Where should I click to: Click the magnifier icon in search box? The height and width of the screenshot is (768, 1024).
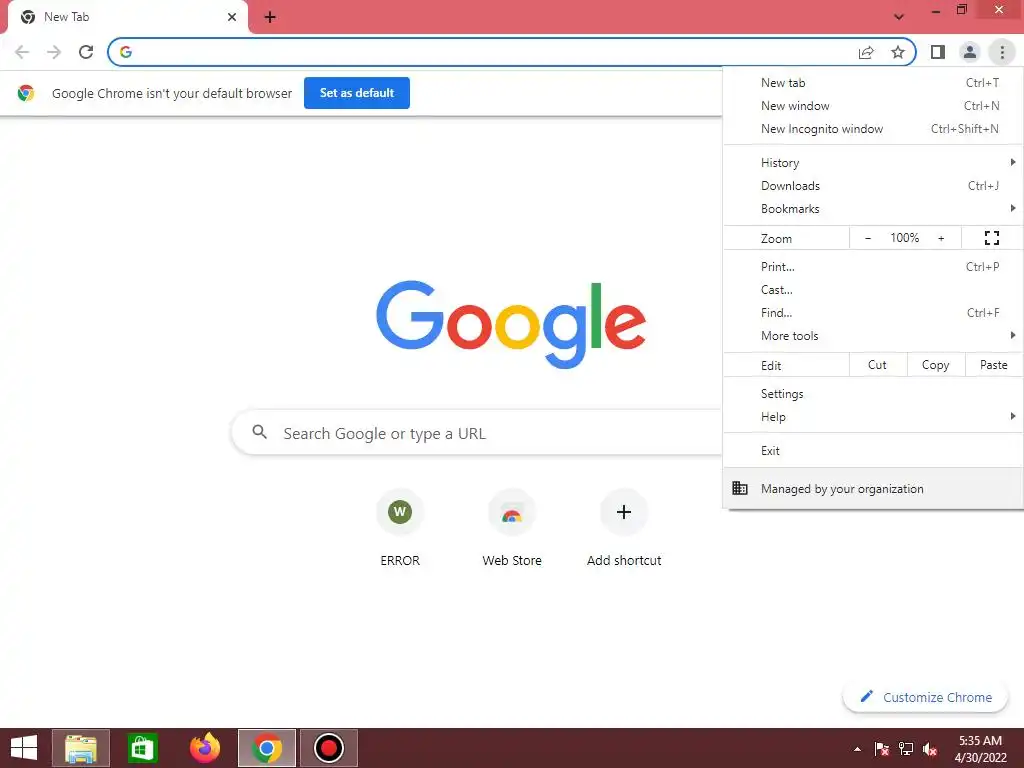[260, 432]
